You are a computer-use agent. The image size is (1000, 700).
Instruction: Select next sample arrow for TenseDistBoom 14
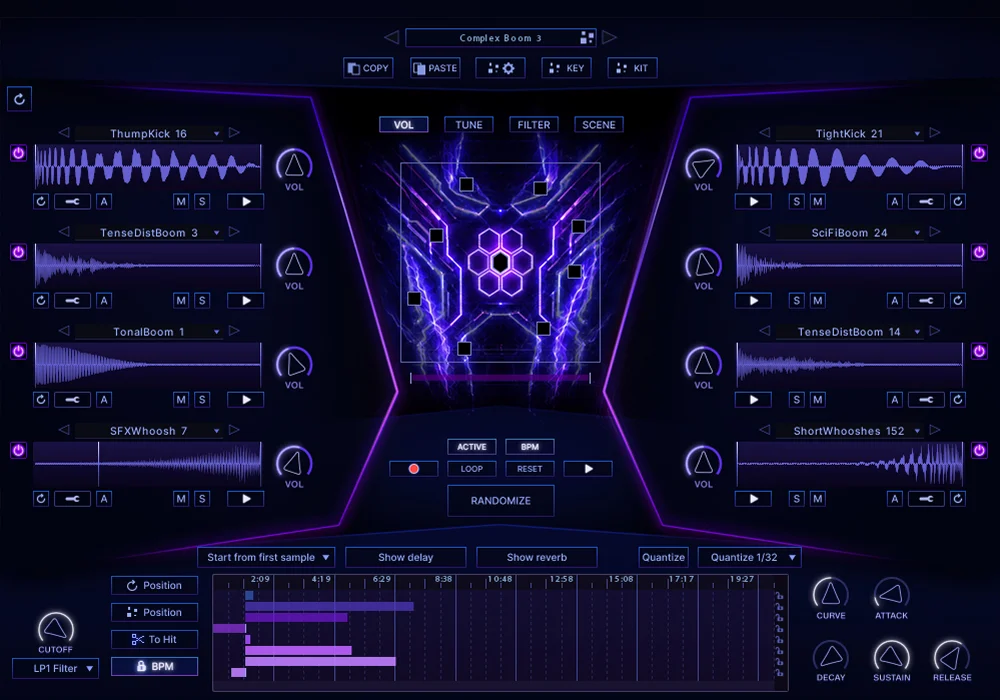coord(935,331)
